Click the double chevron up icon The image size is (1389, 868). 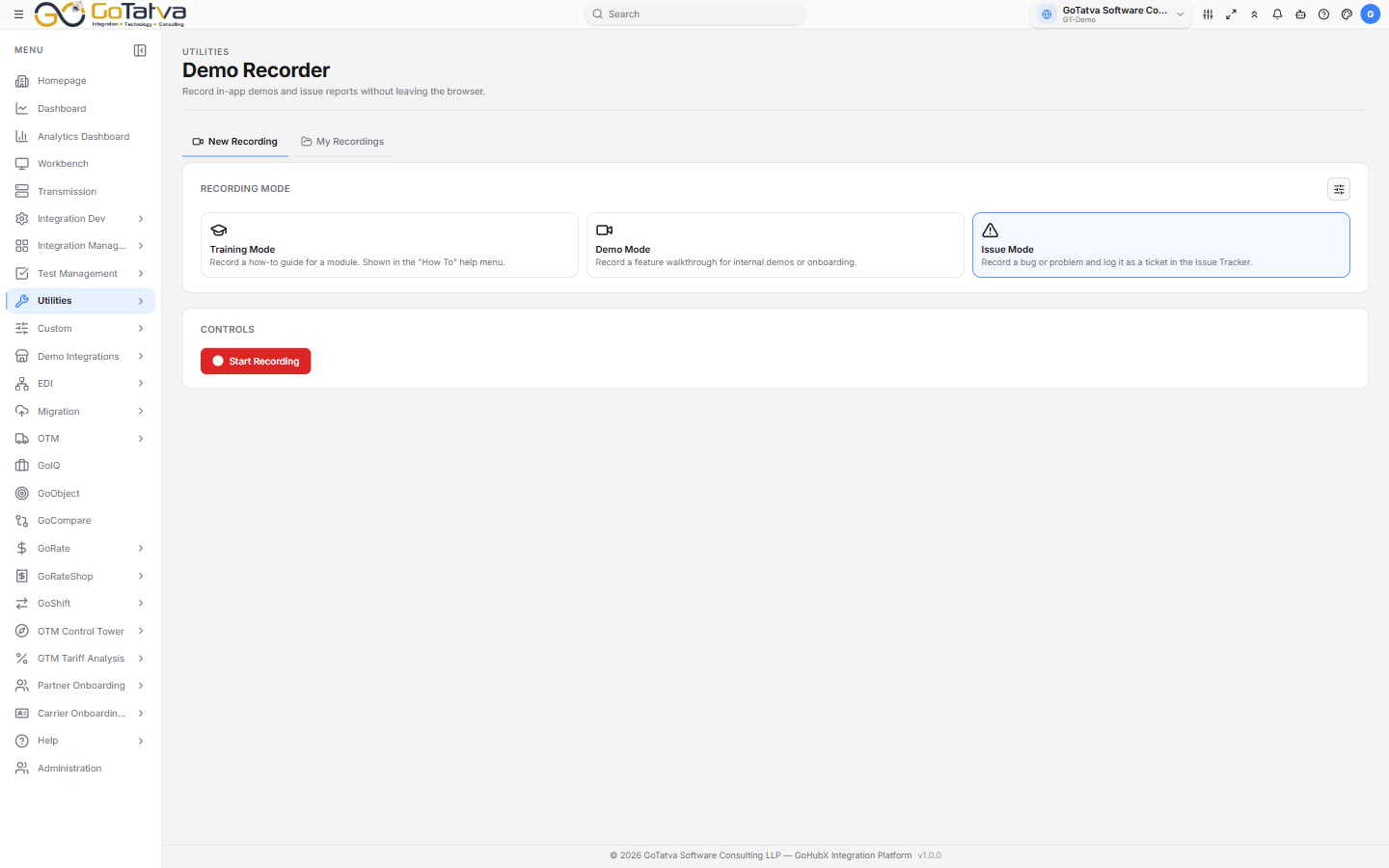tap(1254, 14)
